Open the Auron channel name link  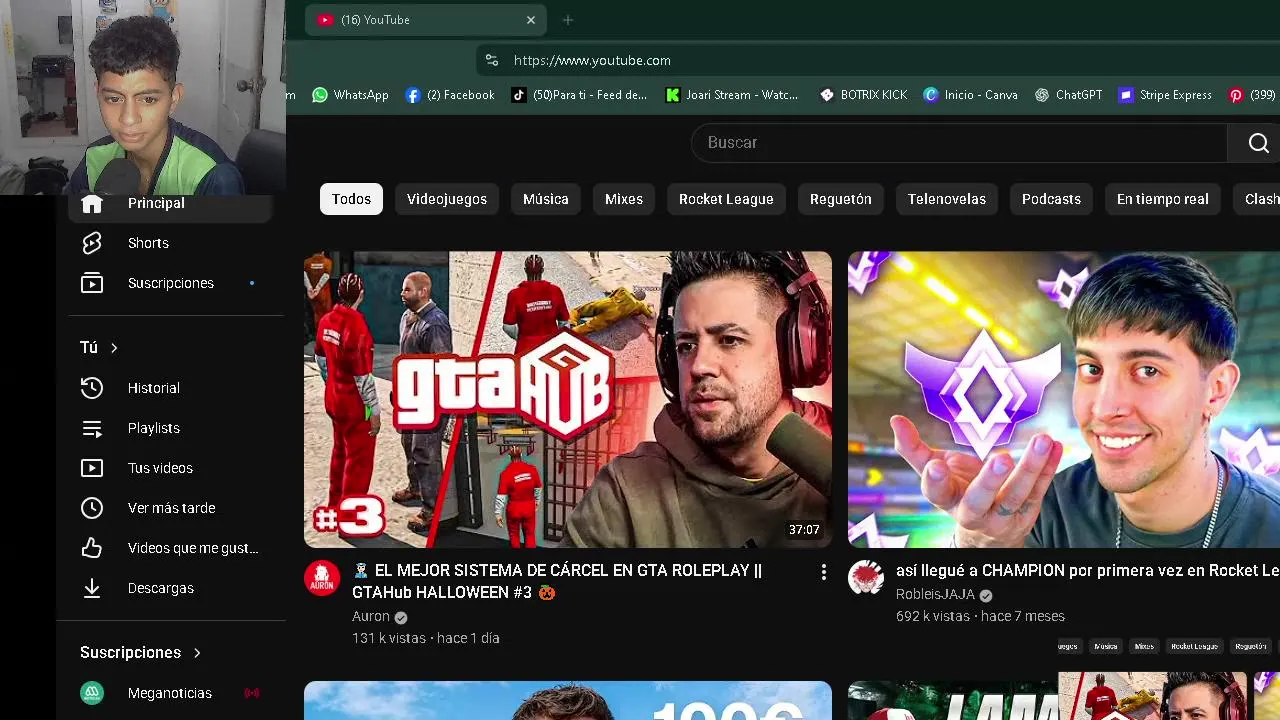click(371, 616)
